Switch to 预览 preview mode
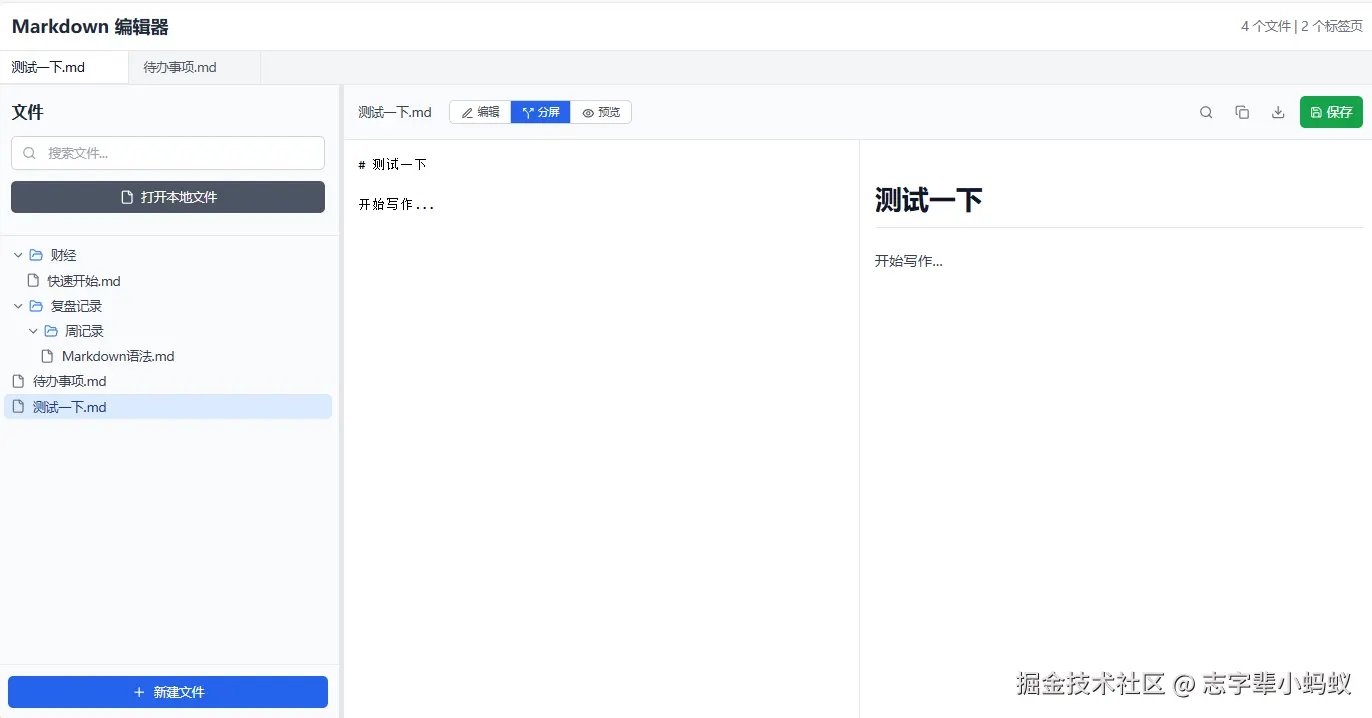The image size is (1372, 718). [601, 112]
